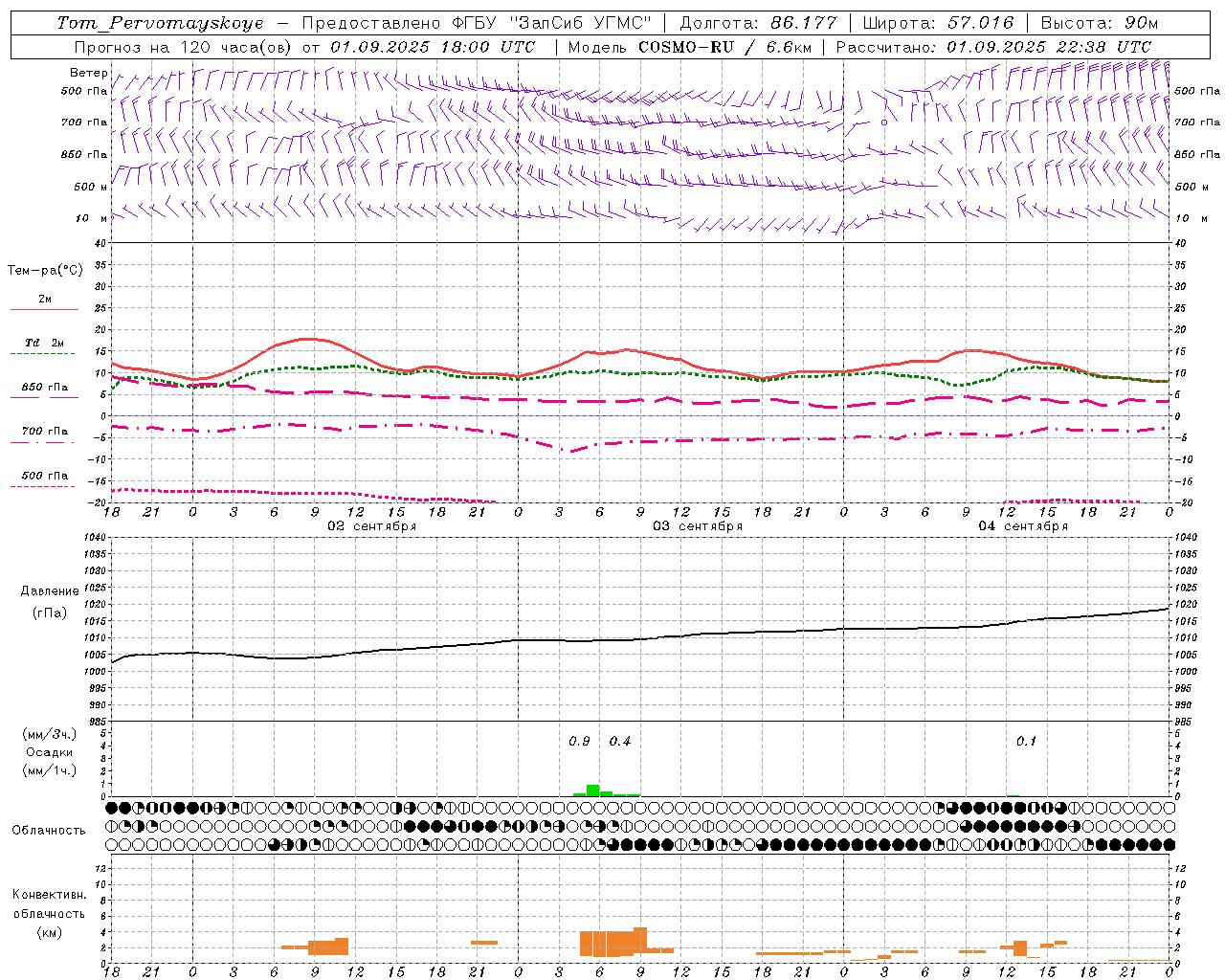Click the '02 сентября' date label
This screenshot has height=980, width=1225.
(x=372, y=526)
